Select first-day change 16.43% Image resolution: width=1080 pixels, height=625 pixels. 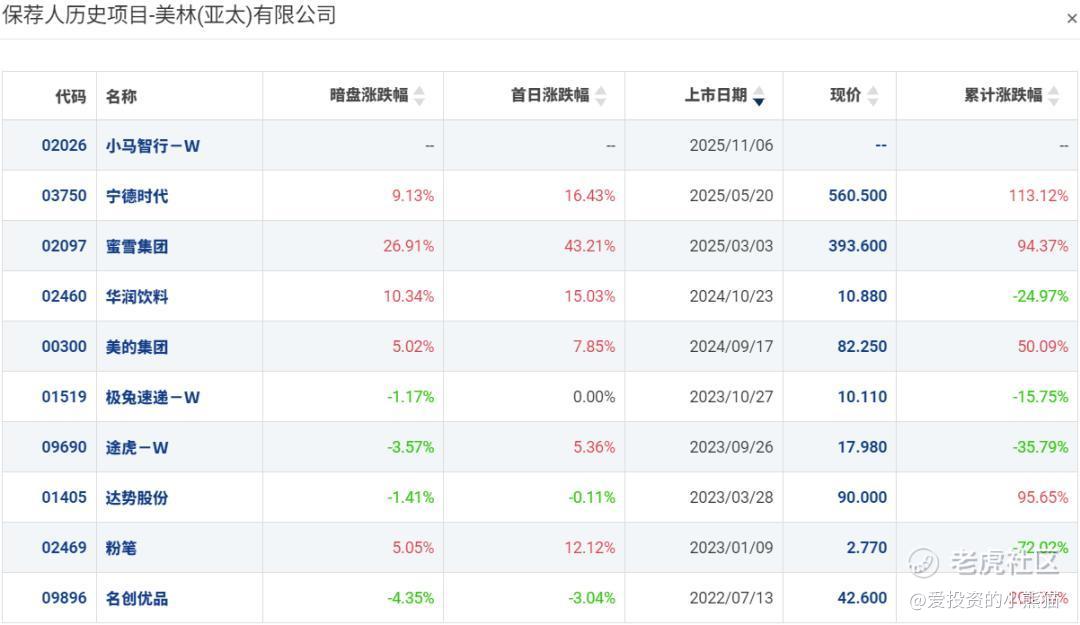(x=590, y=196)
